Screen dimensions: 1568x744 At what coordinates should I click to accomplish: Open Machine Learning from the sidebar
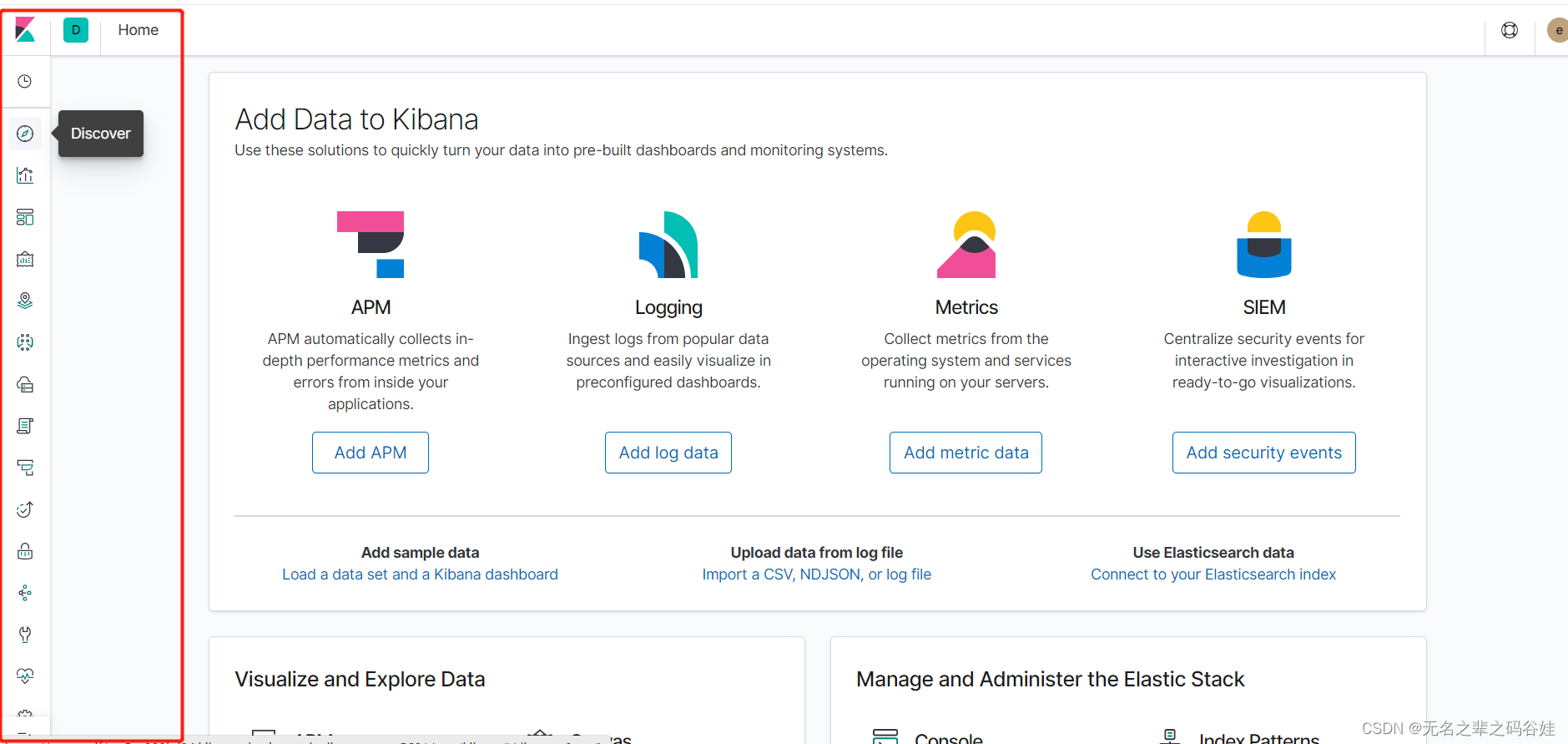pyautogui.click(x=25, y=342)
